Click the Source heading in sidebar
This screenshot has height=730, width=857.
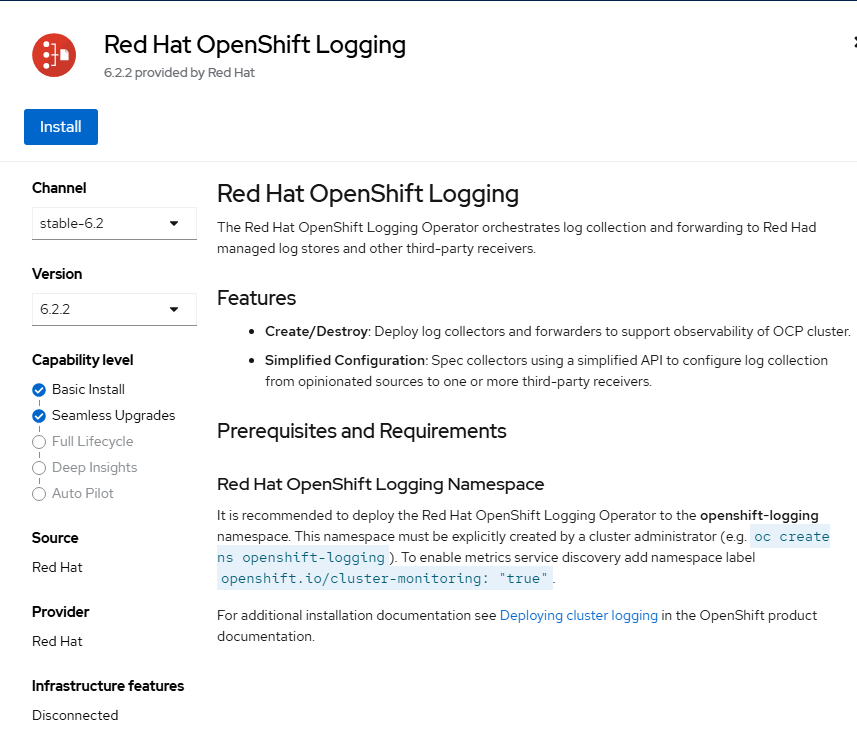[55, 538]
